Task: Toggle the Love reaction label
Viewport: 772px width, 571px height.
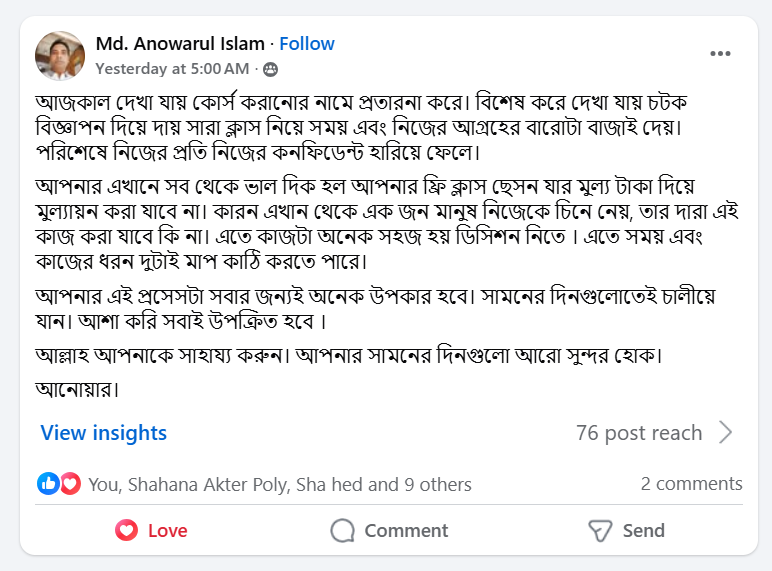Action: coord(167,531)
